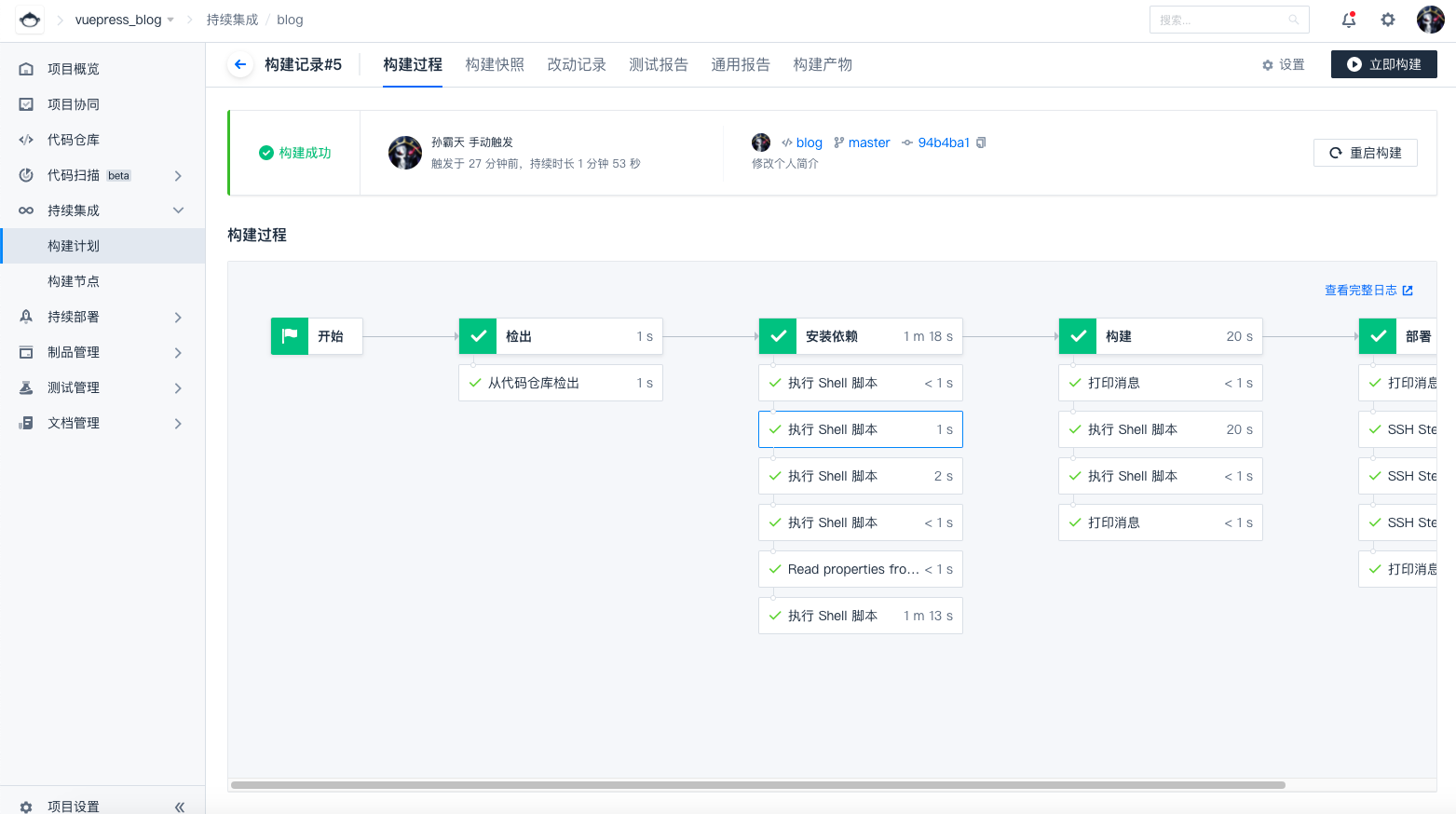The width and height of the screenshot is (1456, 814).
Task: Collapse the 持续集成 sidebar section
Action: (178, 210)
